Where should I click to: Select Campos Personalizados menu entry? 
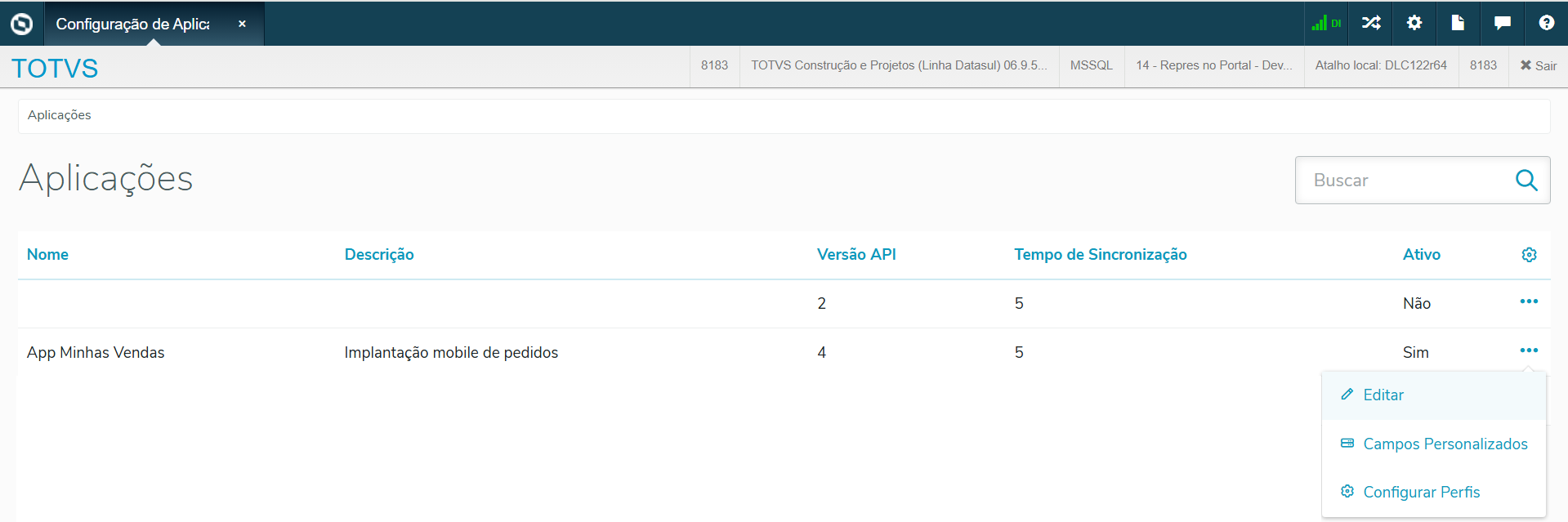click(1434, 444)
